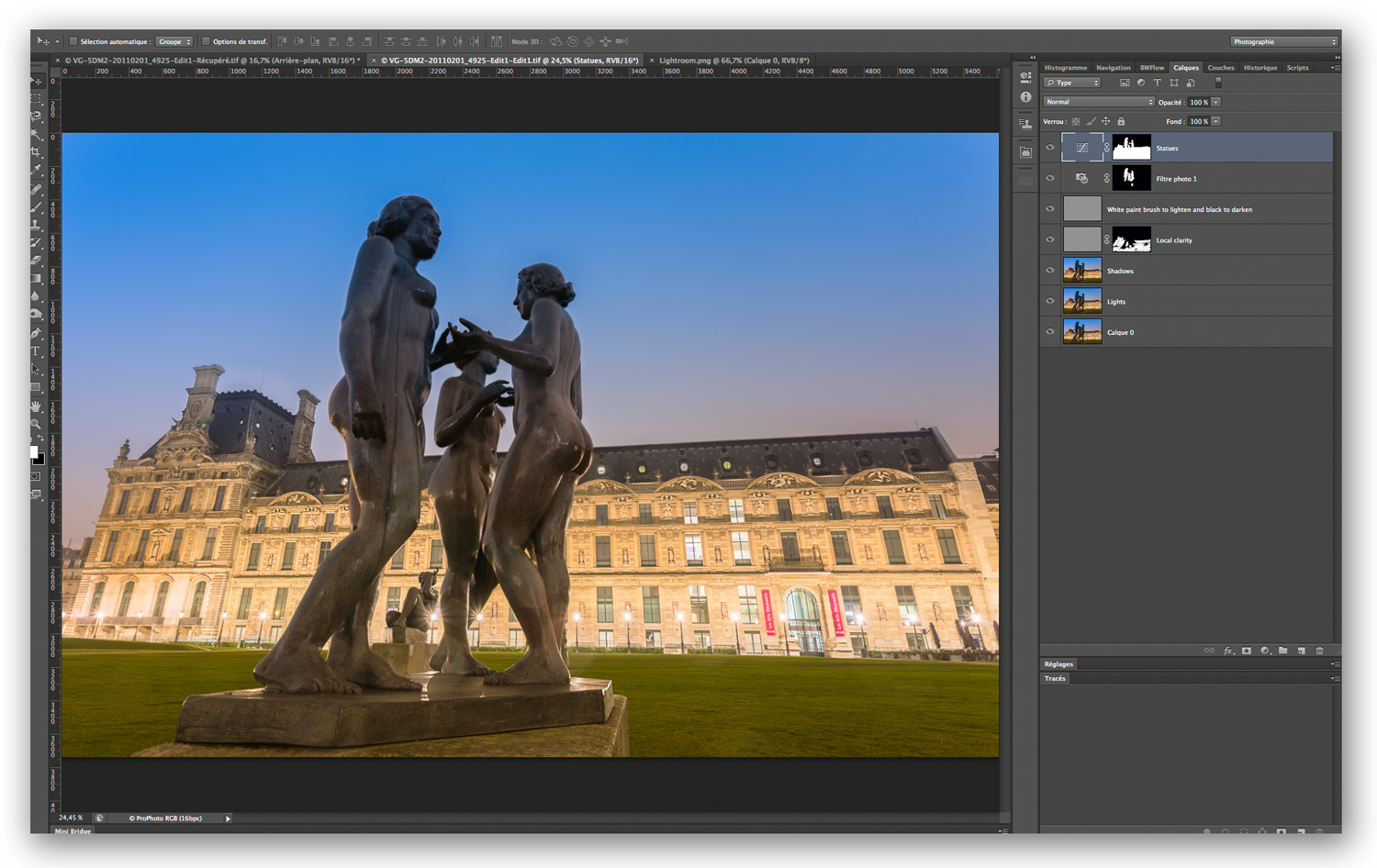Hide the Filtre photo 1 layer
Screen dimensions: 1377x868
click(x=1050, y=178)
